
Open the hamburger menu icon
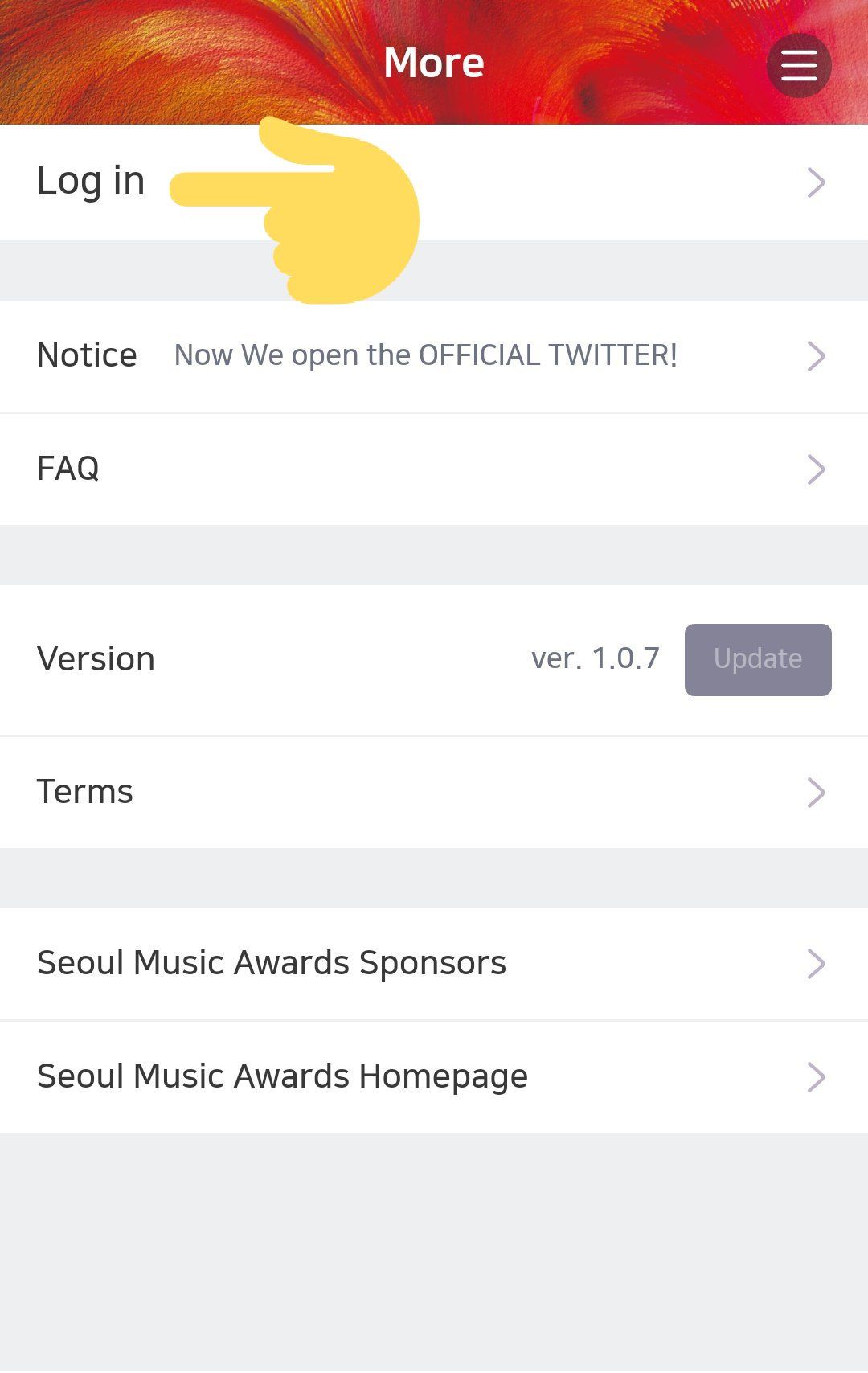798,65
